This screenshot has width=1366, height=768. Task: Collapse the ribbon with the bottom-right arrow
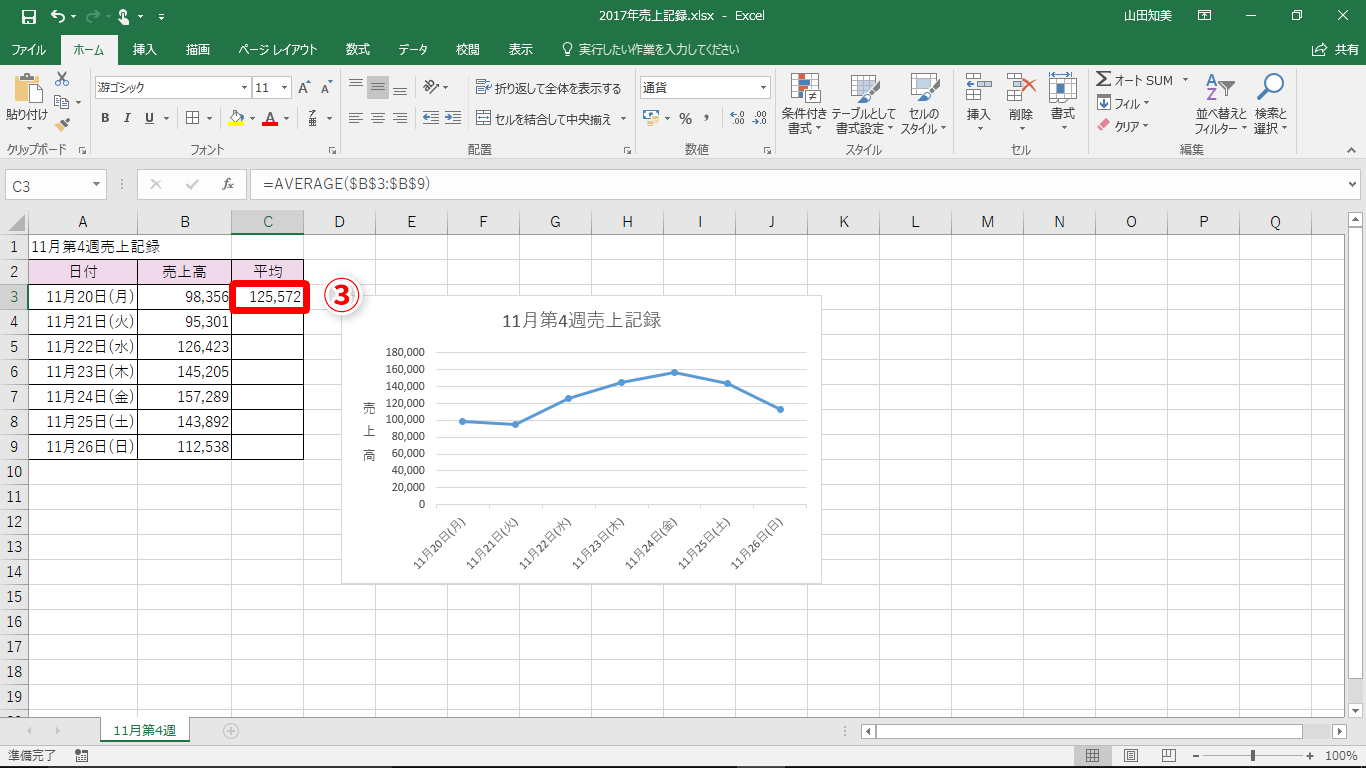[1352, 150]
